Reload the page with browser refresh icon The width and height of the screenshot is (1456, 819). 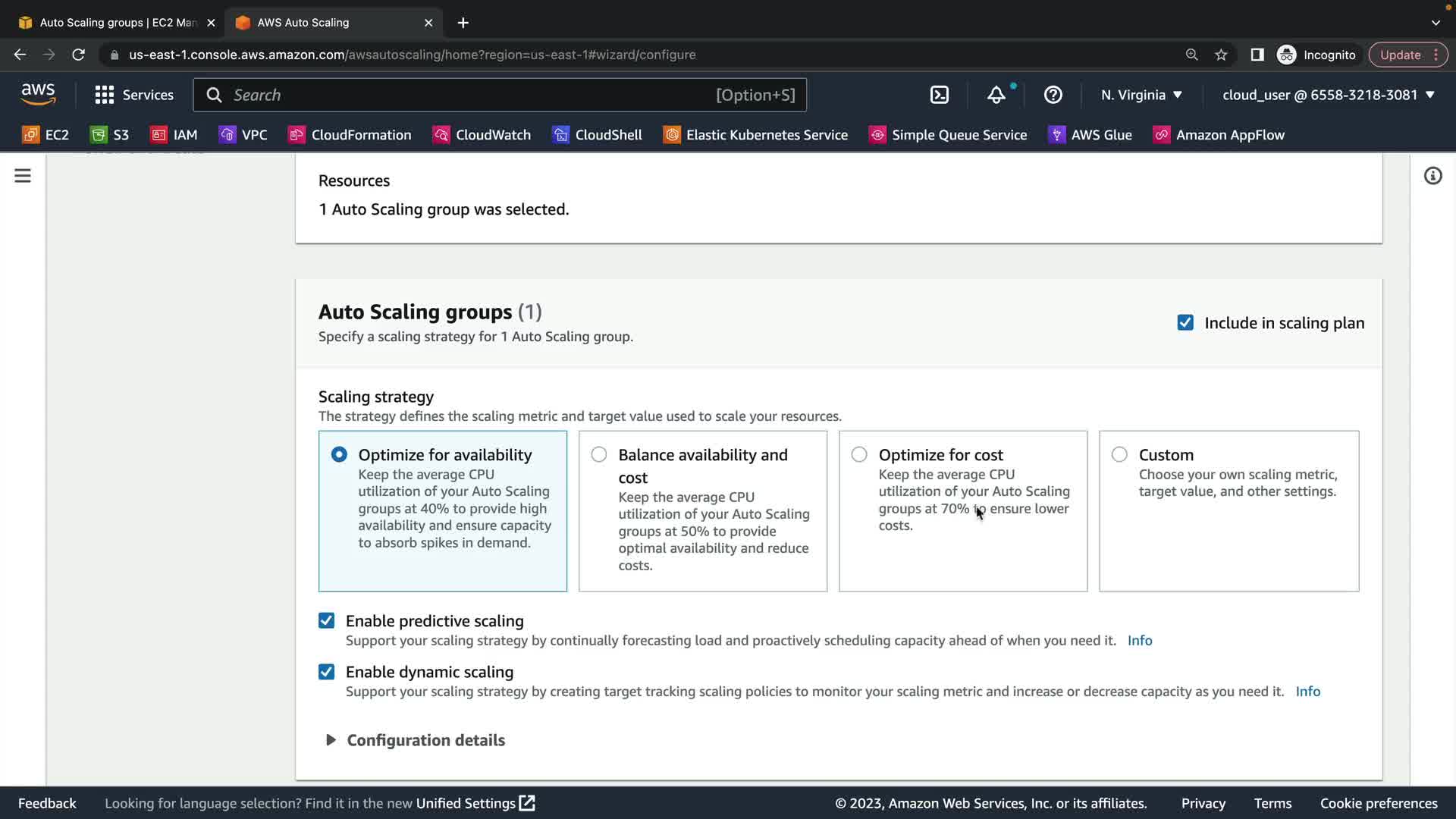tap(78, 55)
